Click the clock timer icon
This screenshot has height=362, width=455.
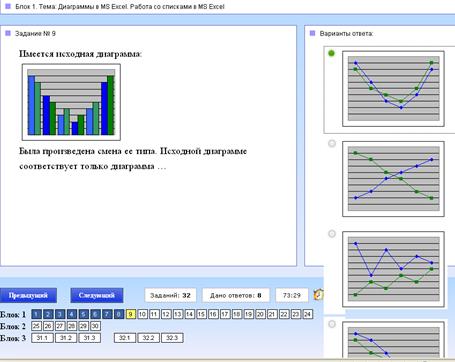click(319, 295)
